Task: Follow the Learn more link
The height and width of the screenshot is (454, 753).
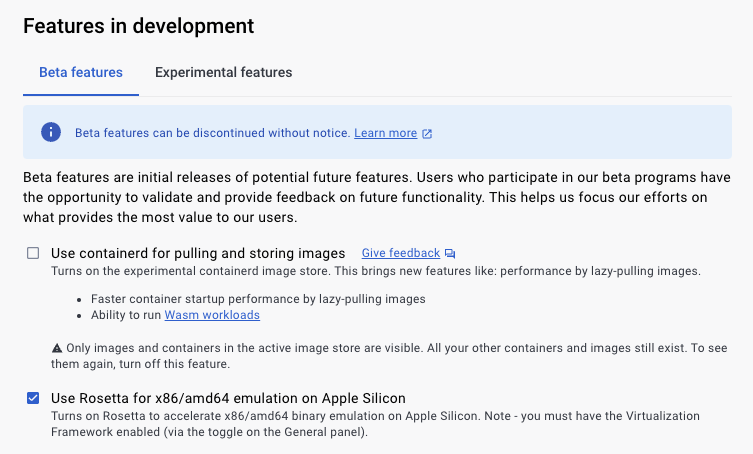Action: point(385,133)
